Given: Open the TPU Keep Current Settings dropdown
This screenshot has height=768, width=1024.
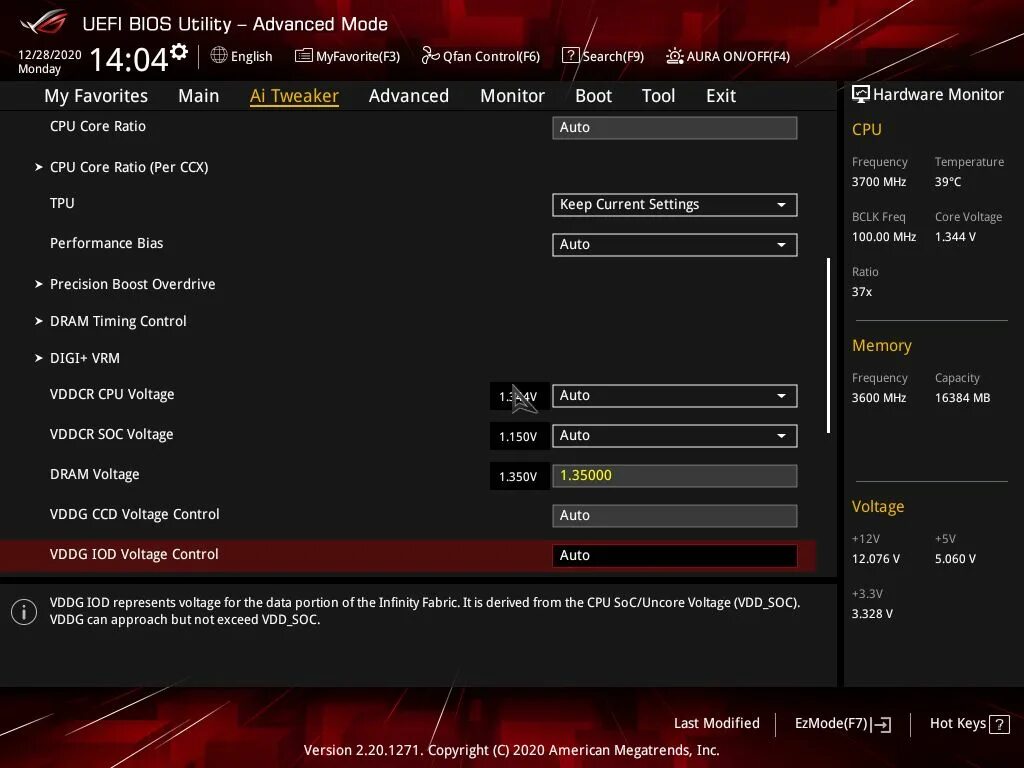Looking at the screenshot, I should [x=675, y=204].
